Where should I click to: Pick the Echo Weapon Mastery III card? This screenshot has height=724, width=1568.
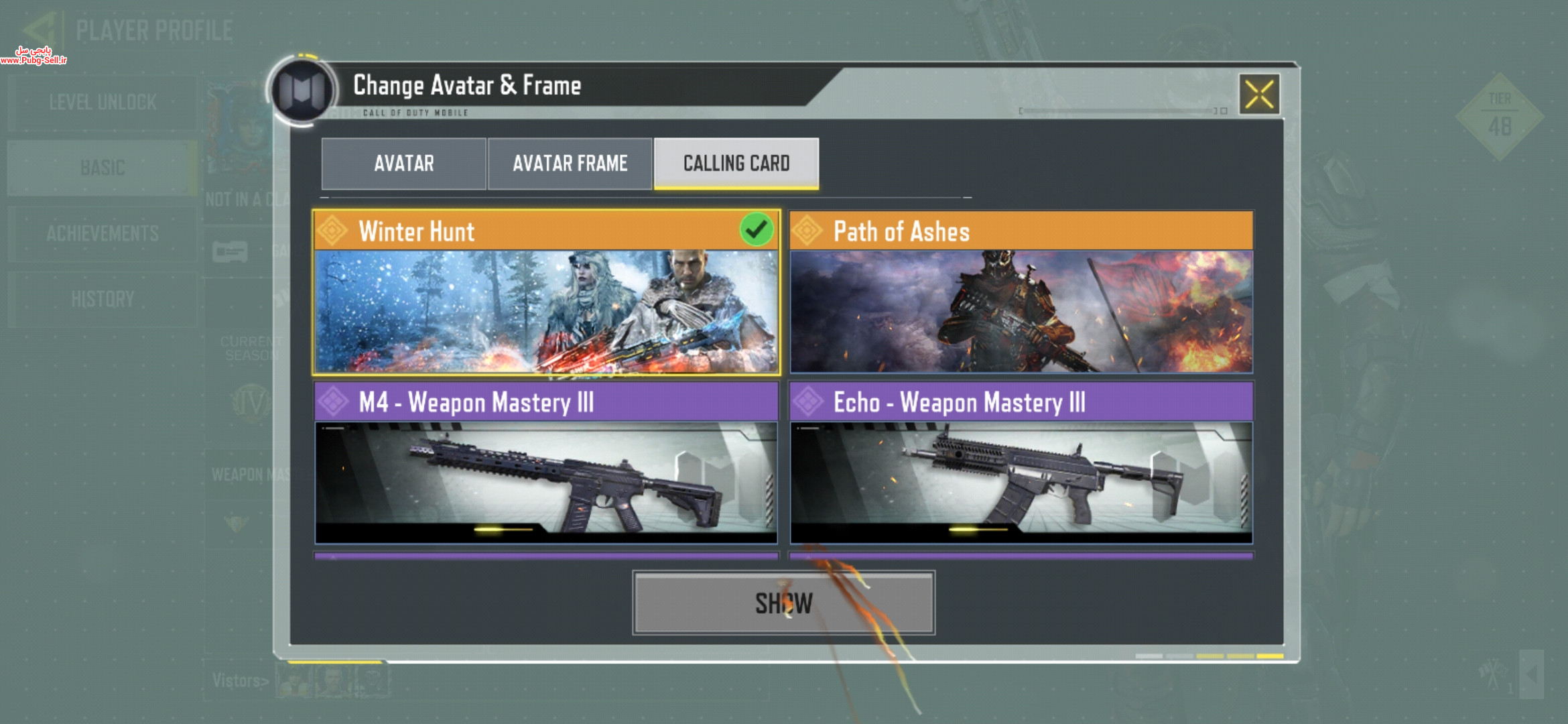[1021, 463]
